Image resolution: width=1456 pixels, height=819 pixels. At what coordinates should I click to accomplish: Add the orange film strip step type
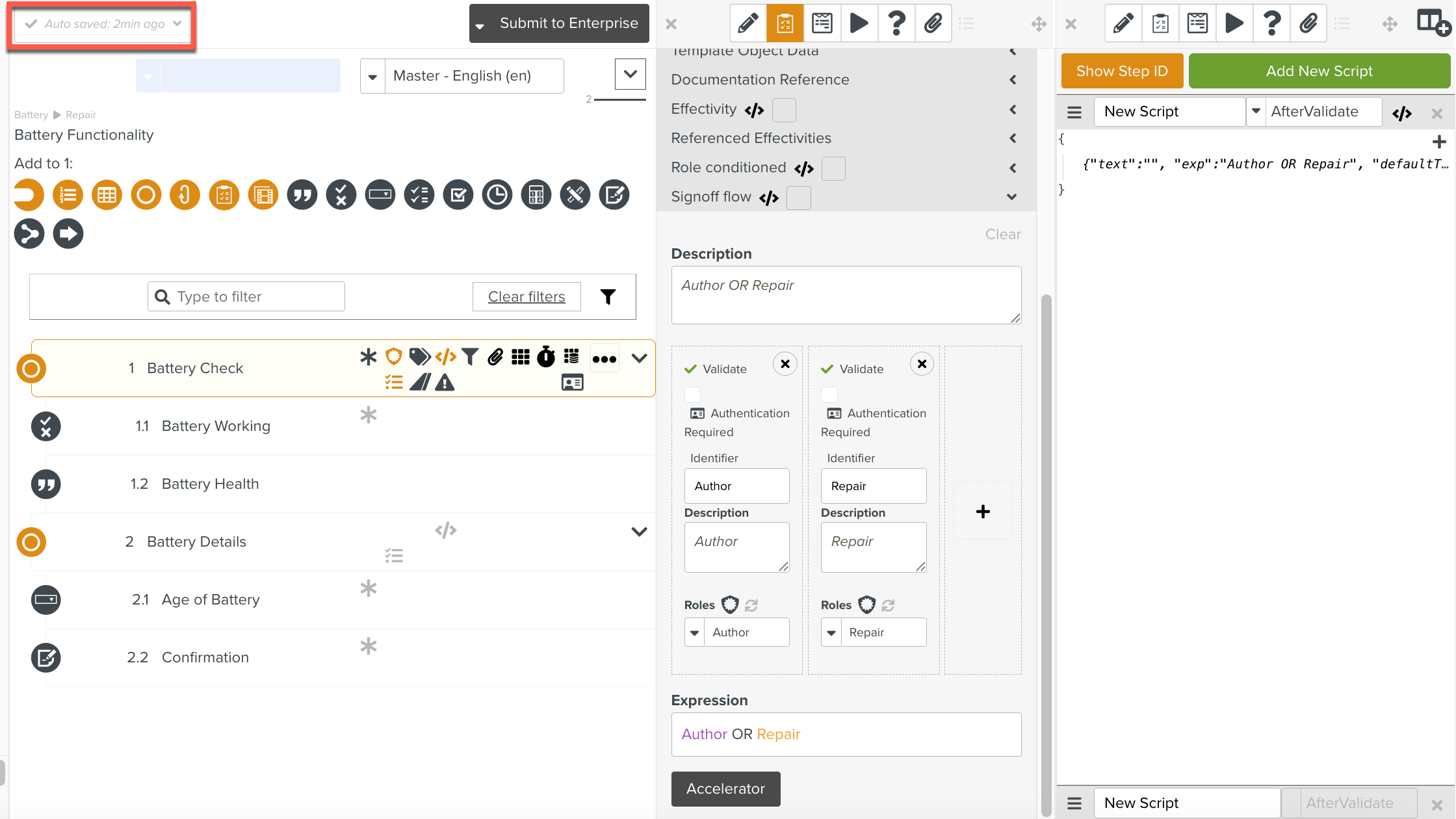pyautogui.click(x=263, y=195)
